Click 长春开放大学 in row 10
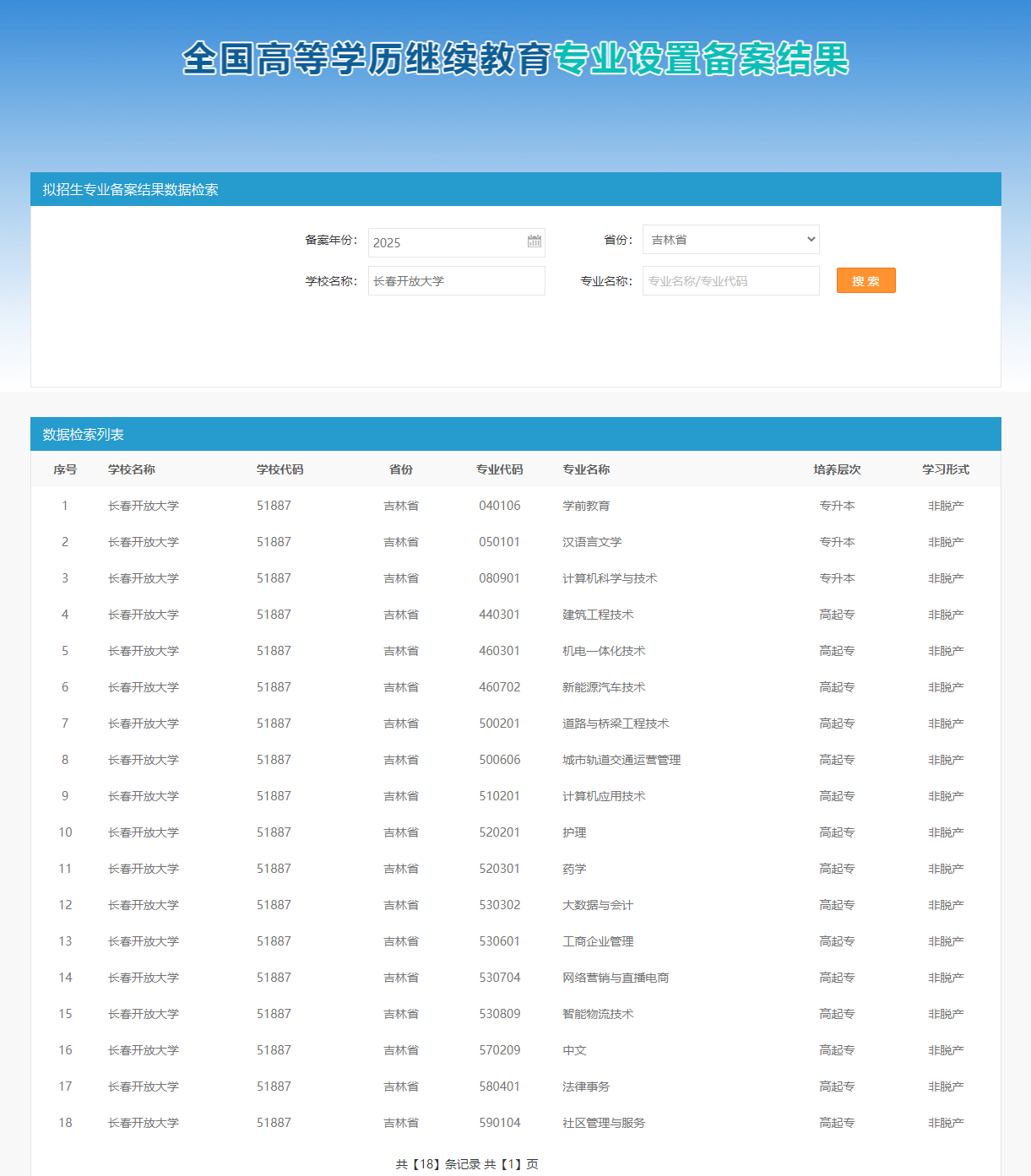Viewport: 1031px width, 1176px height. (x=144, y=832)
